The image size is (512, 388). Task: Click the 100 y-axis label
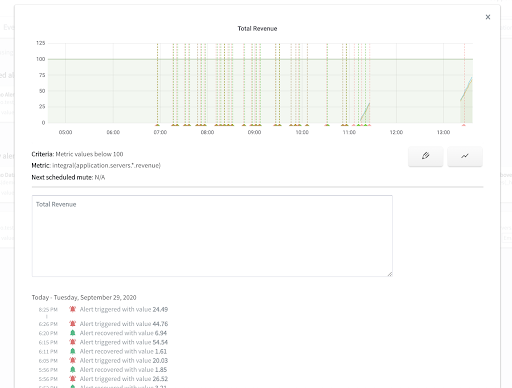[x=40, y=59]
